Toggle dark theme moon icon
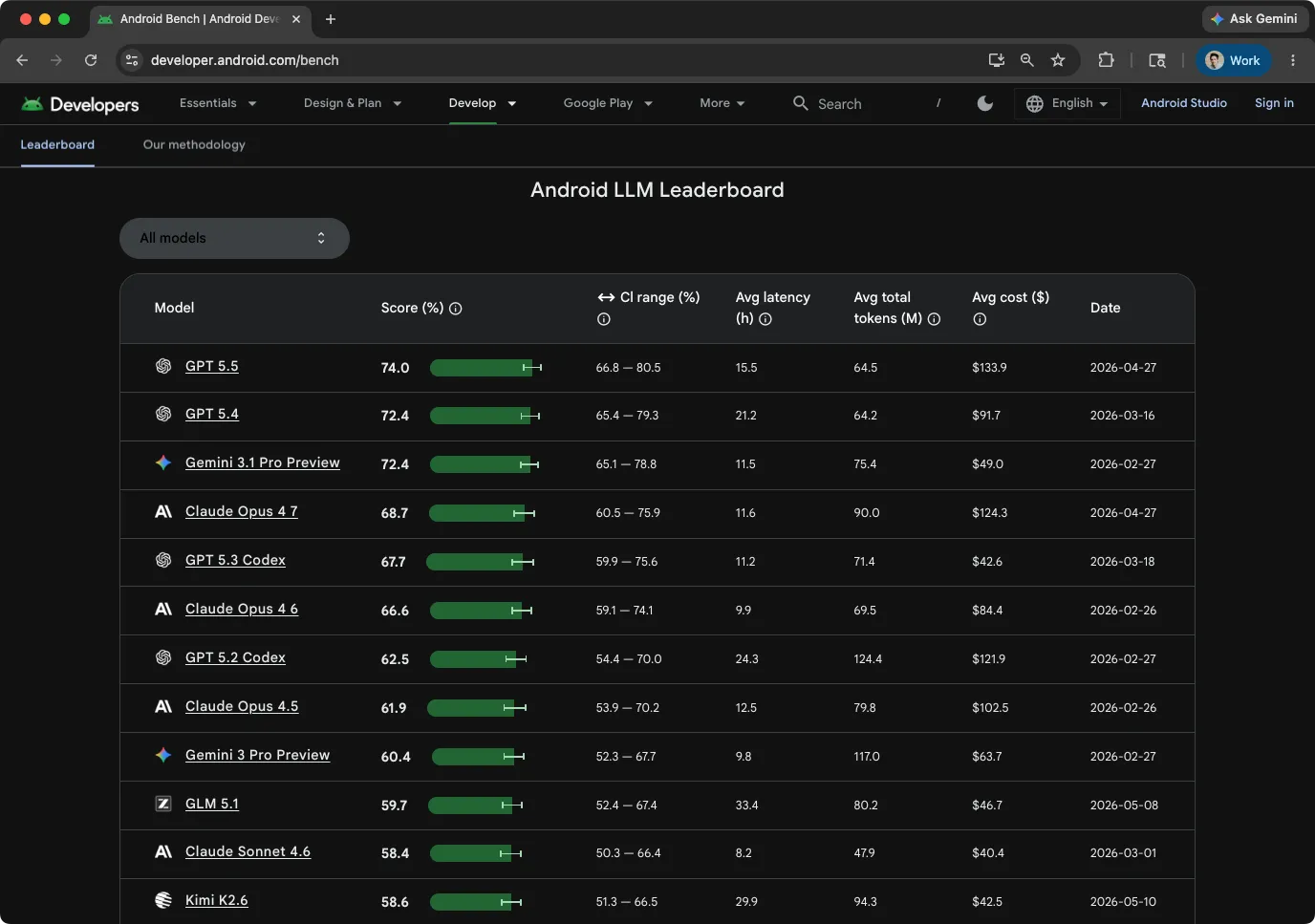Screen dimensions: 1315x924 point(985,103)
